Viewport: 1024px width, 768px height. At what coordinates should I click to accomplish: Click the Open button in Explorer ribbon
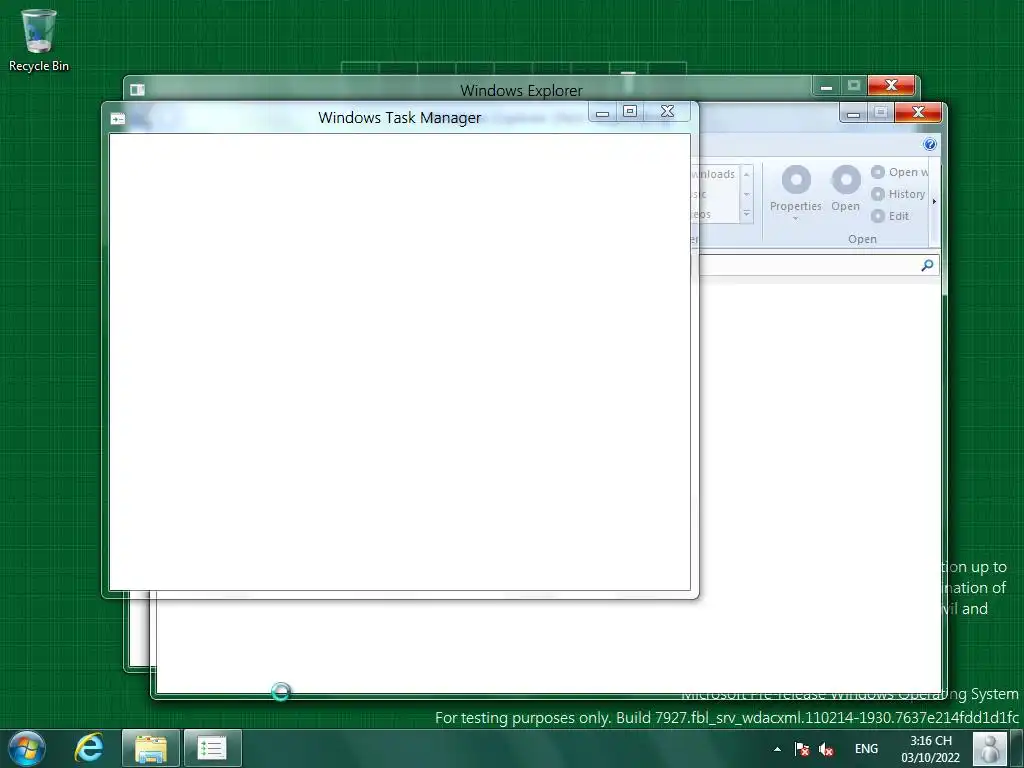846,189
